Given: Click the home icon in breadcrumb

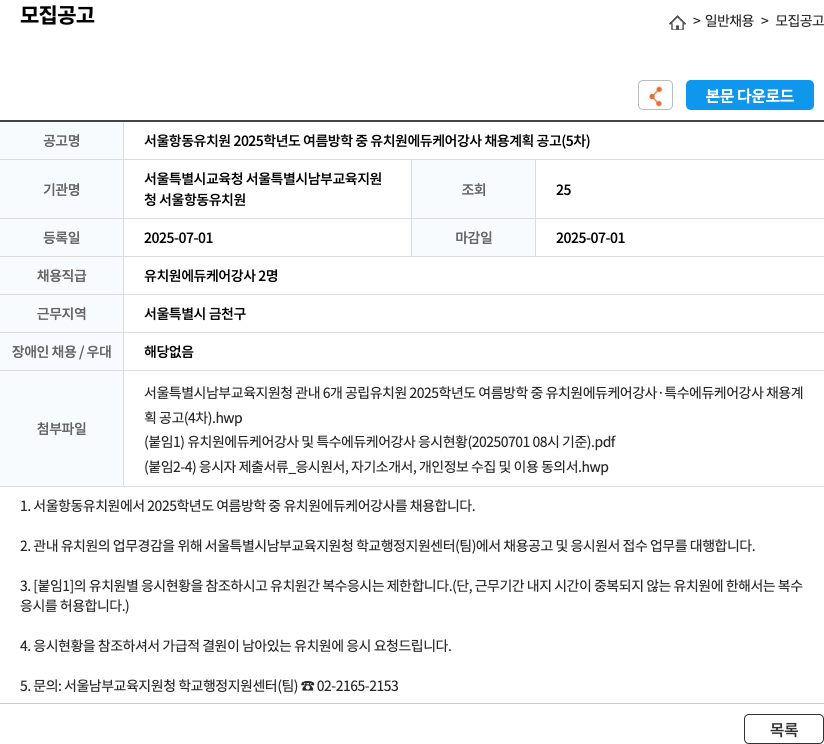Looking at the screenshot, I should [677, 22].
